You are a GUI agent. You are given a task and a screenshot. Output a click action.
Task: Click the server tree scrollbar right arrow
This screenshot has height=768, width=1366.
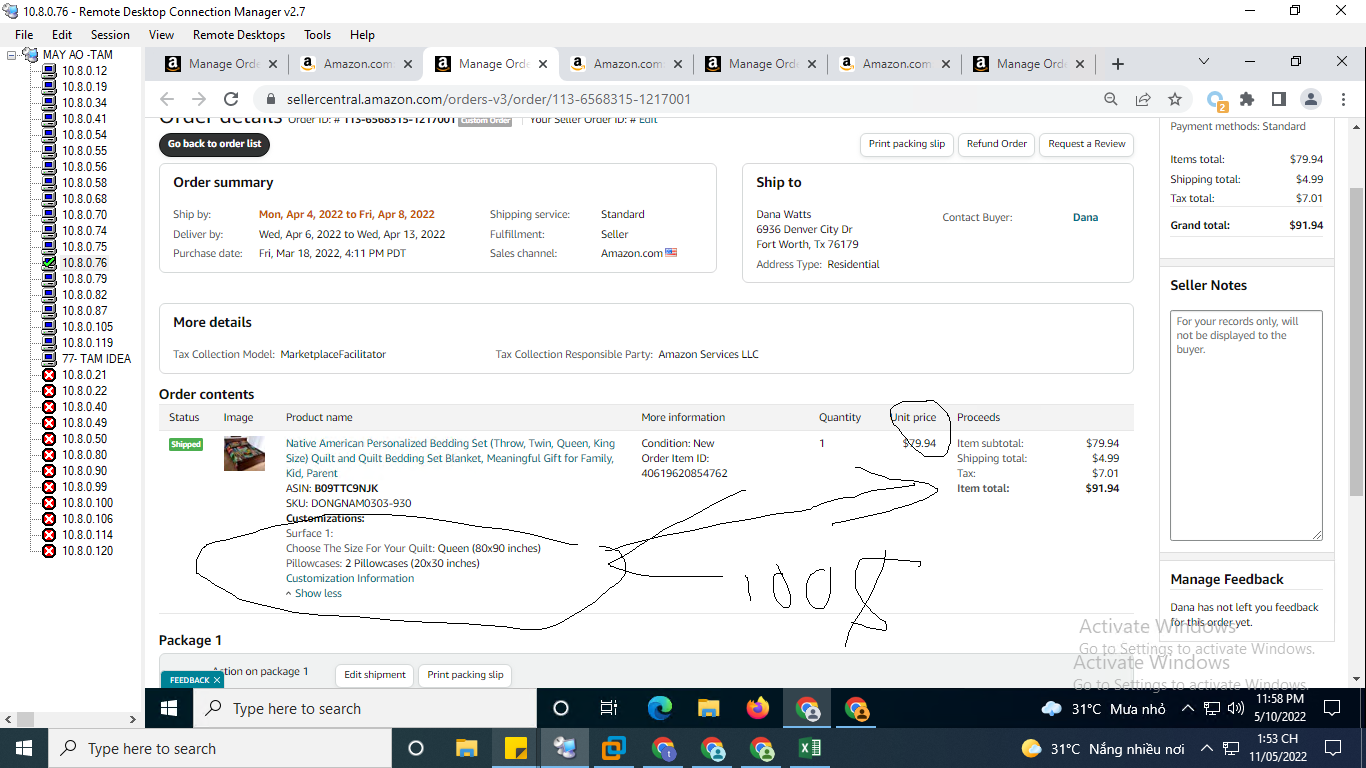pyautogui.click(x=133, y=719)
